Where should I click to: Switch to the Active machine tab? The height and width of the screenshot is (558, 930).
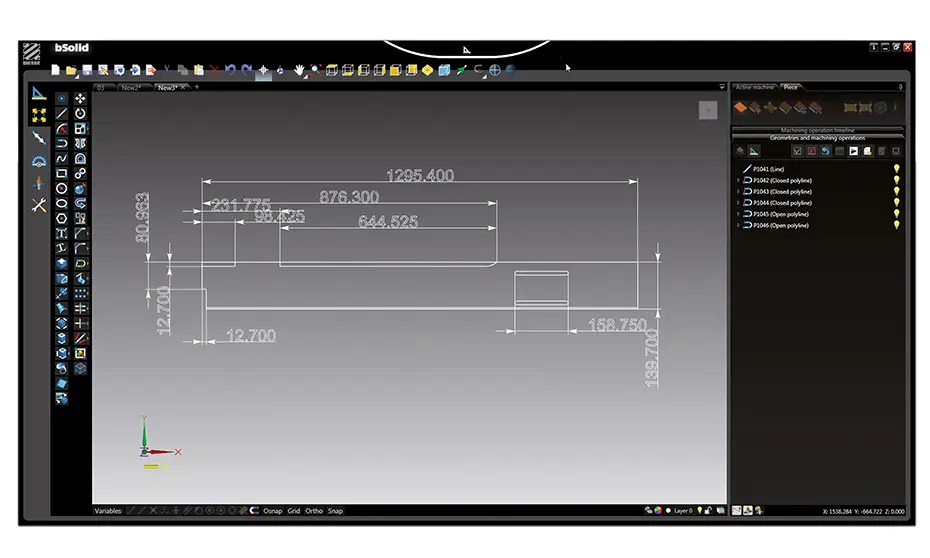tap(755, 87)
